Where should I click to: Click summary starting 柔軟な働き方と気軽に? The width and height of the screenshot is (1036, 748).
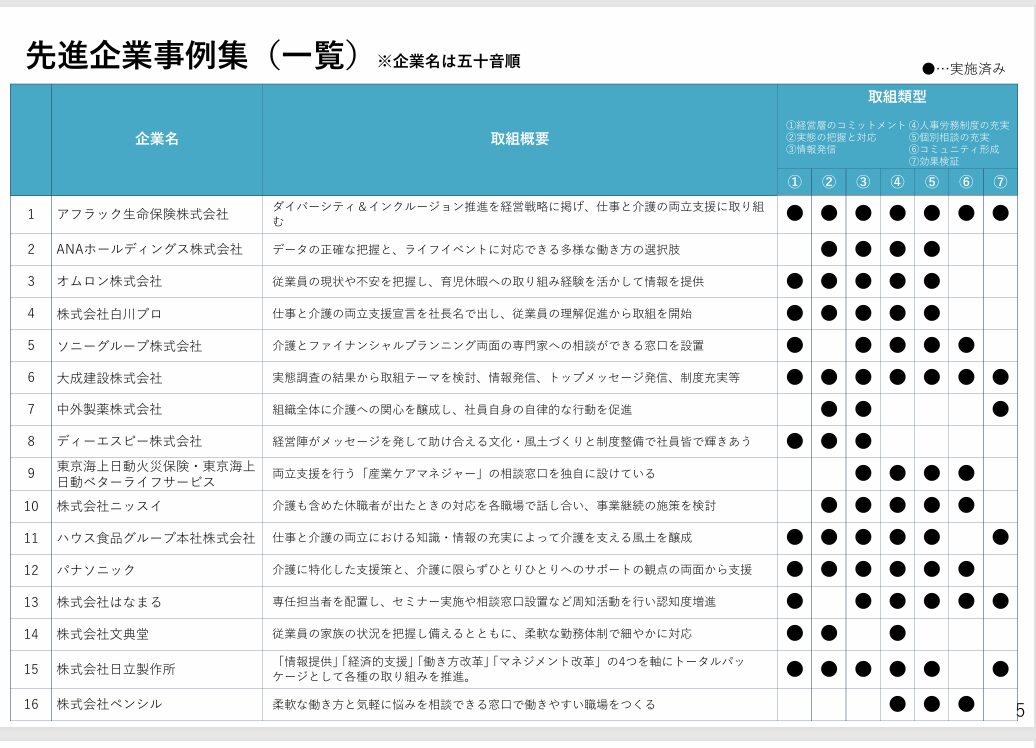[x=464, y=704]
